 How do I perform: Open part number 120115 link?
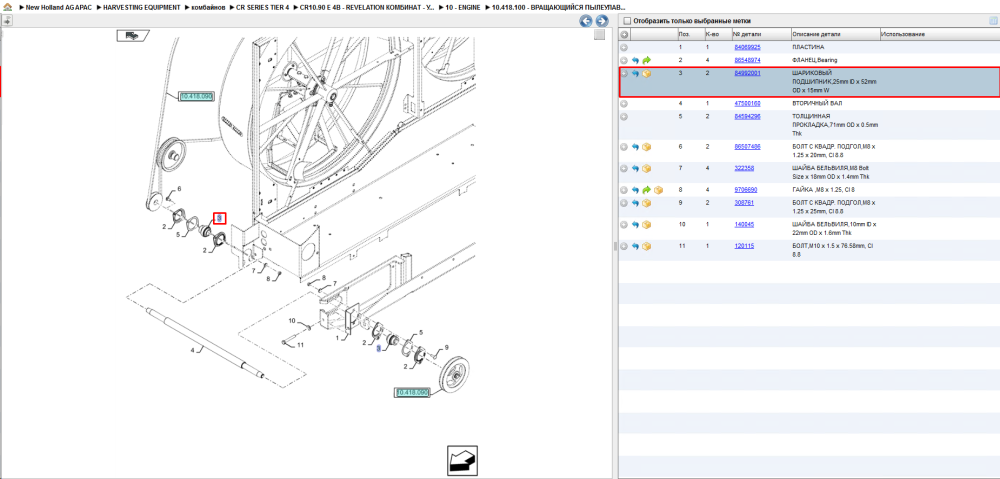point(744,246)
